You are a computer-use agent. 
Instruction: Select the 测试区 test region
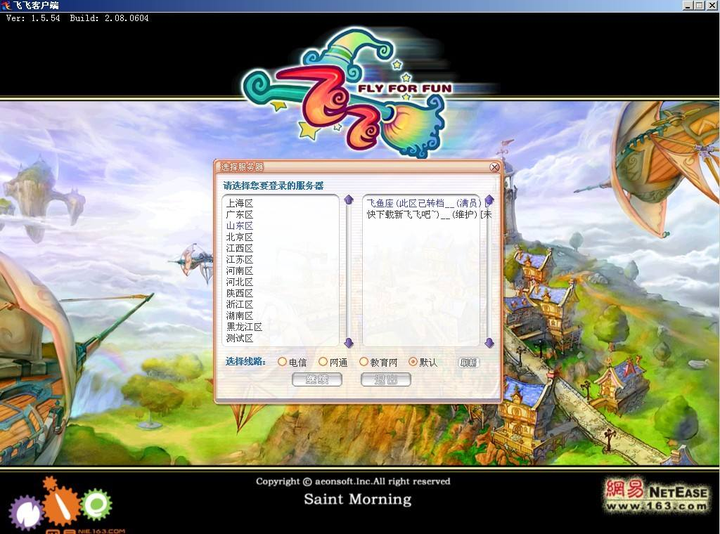coord(239,338)
